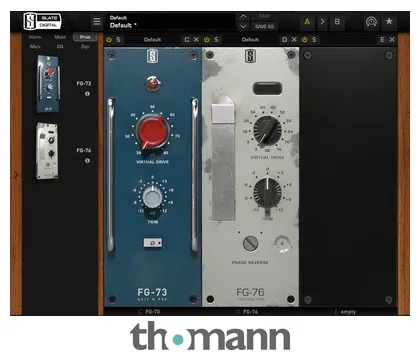Remove FG-76 module with X
The height and width of the screenshot is (360, 420).
294,40
